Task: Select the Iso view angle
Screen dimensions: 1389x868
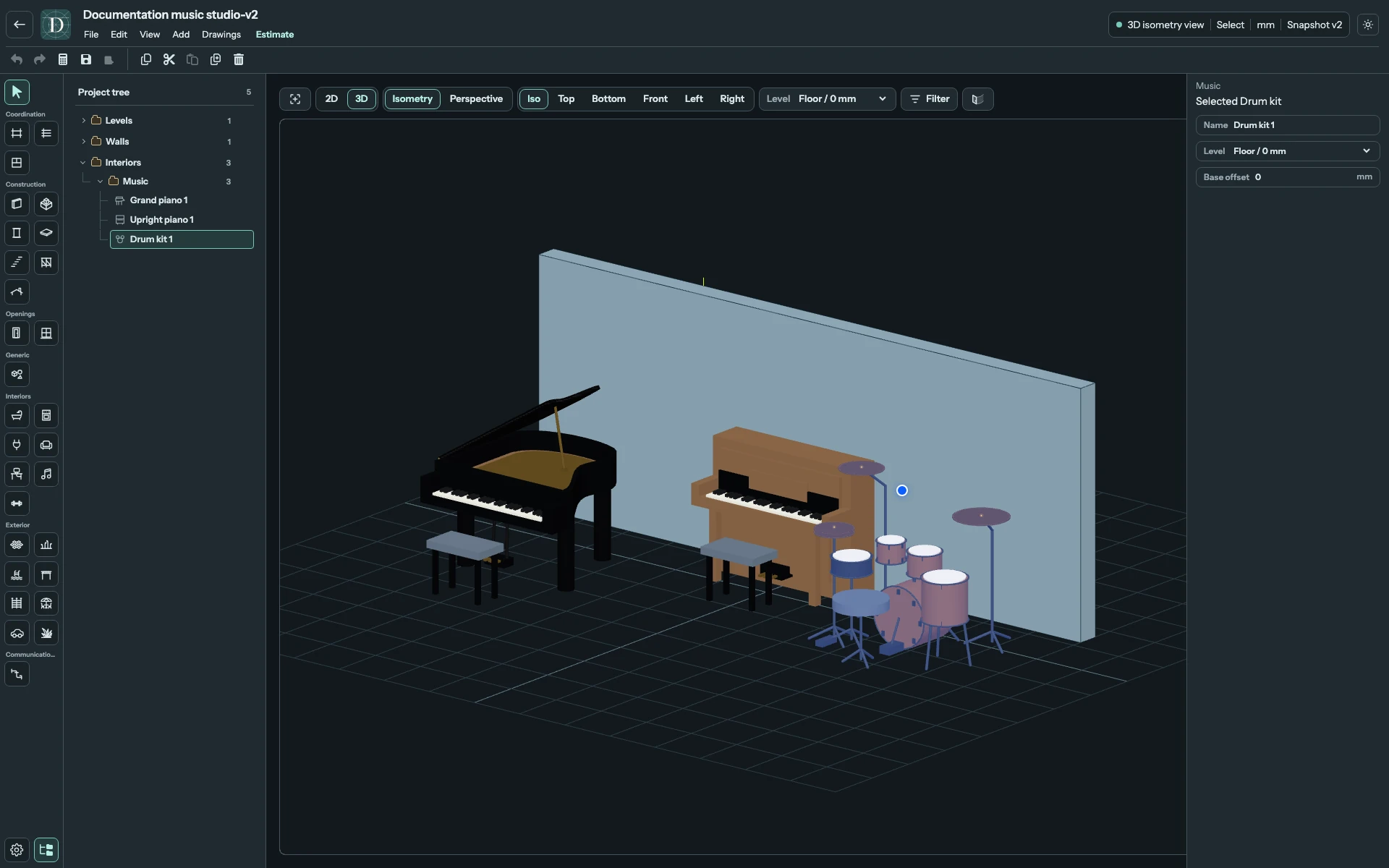Action: [534, 99]
